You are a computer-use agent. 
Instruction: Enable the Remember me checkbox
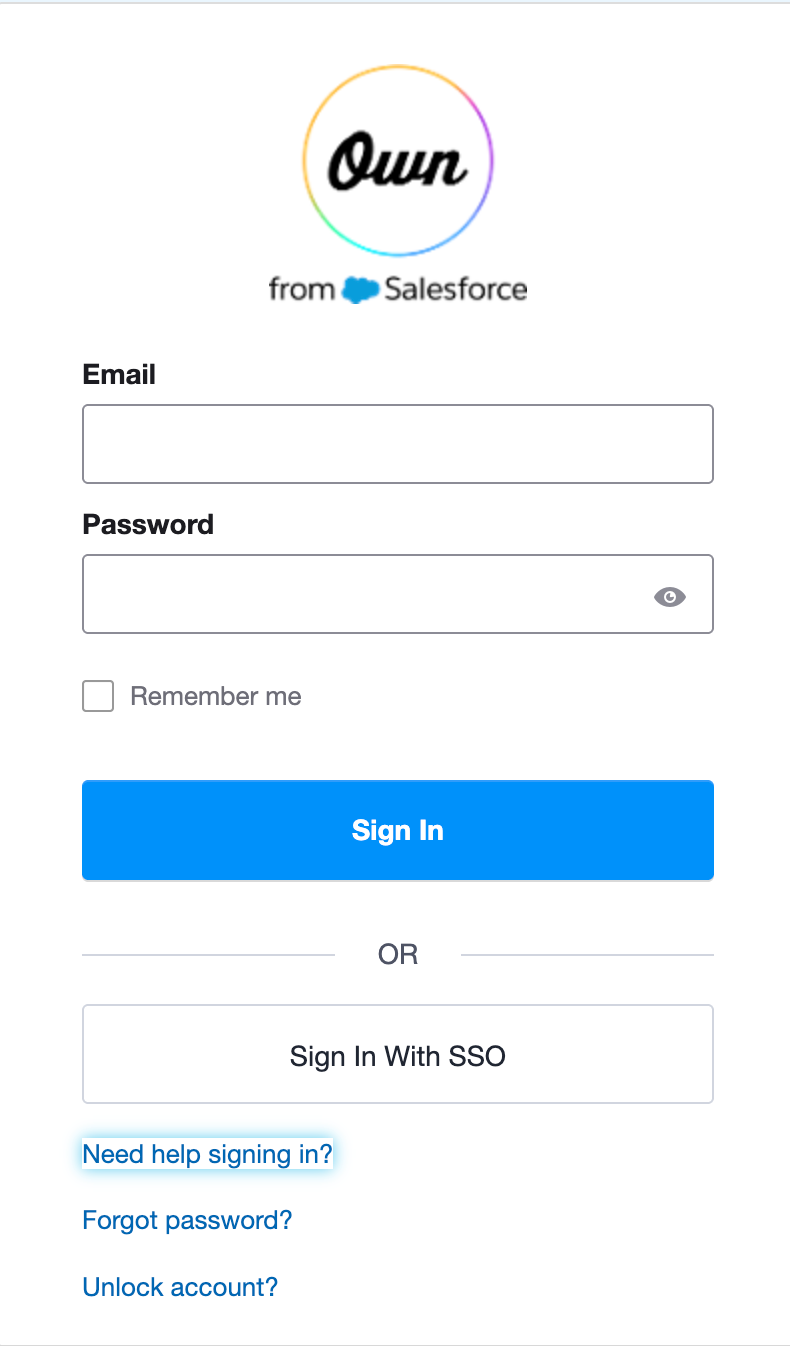click(x=97, y=696)
